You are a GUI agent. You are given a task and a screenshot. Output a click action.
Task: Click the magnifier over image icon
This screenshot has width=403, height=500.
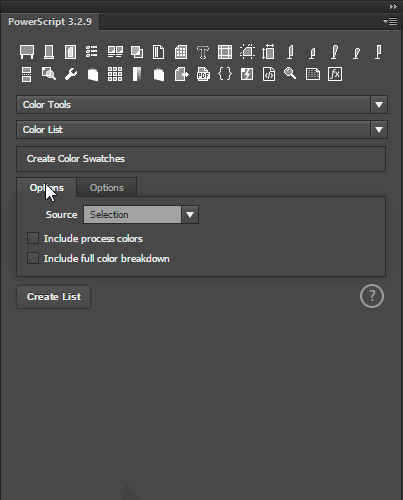point(49,74)
